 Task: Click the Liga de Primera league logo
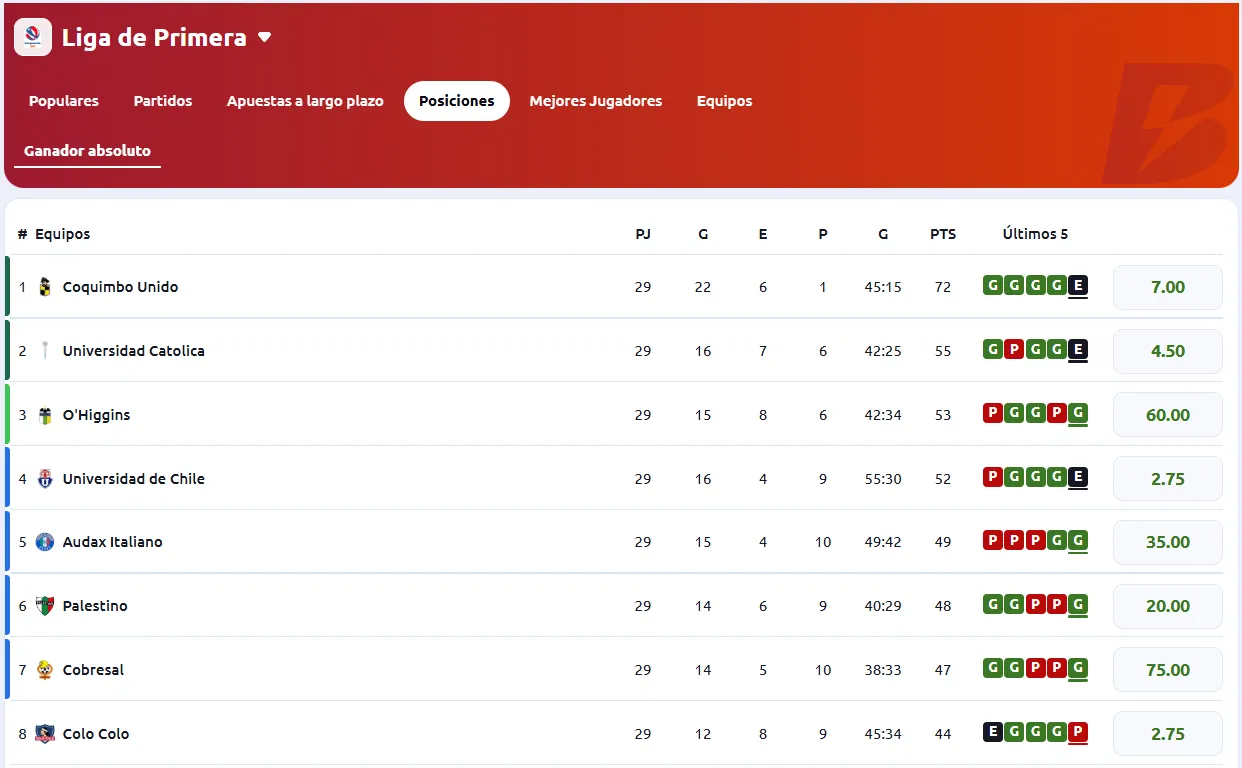[x=33, y=38]
